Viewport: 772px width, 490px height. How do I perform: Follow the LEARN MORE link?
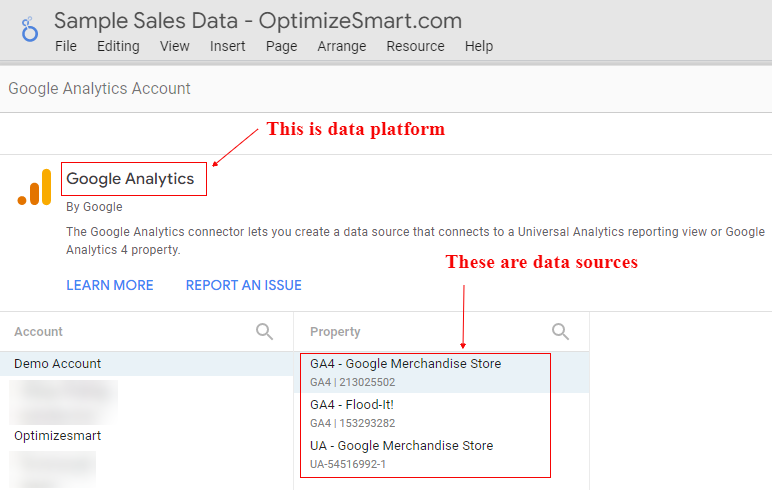coord(110,285)
